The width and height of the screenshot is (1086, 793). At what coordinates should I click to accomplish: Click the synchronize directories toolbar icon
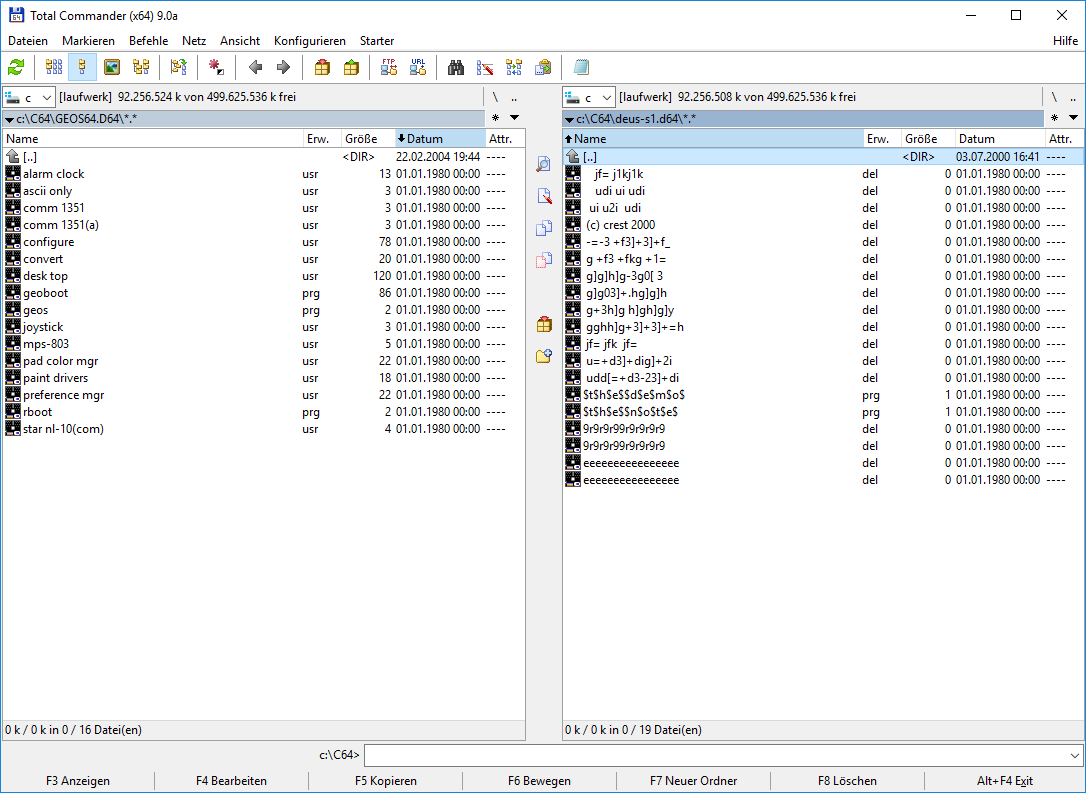[x=514, y=67]
